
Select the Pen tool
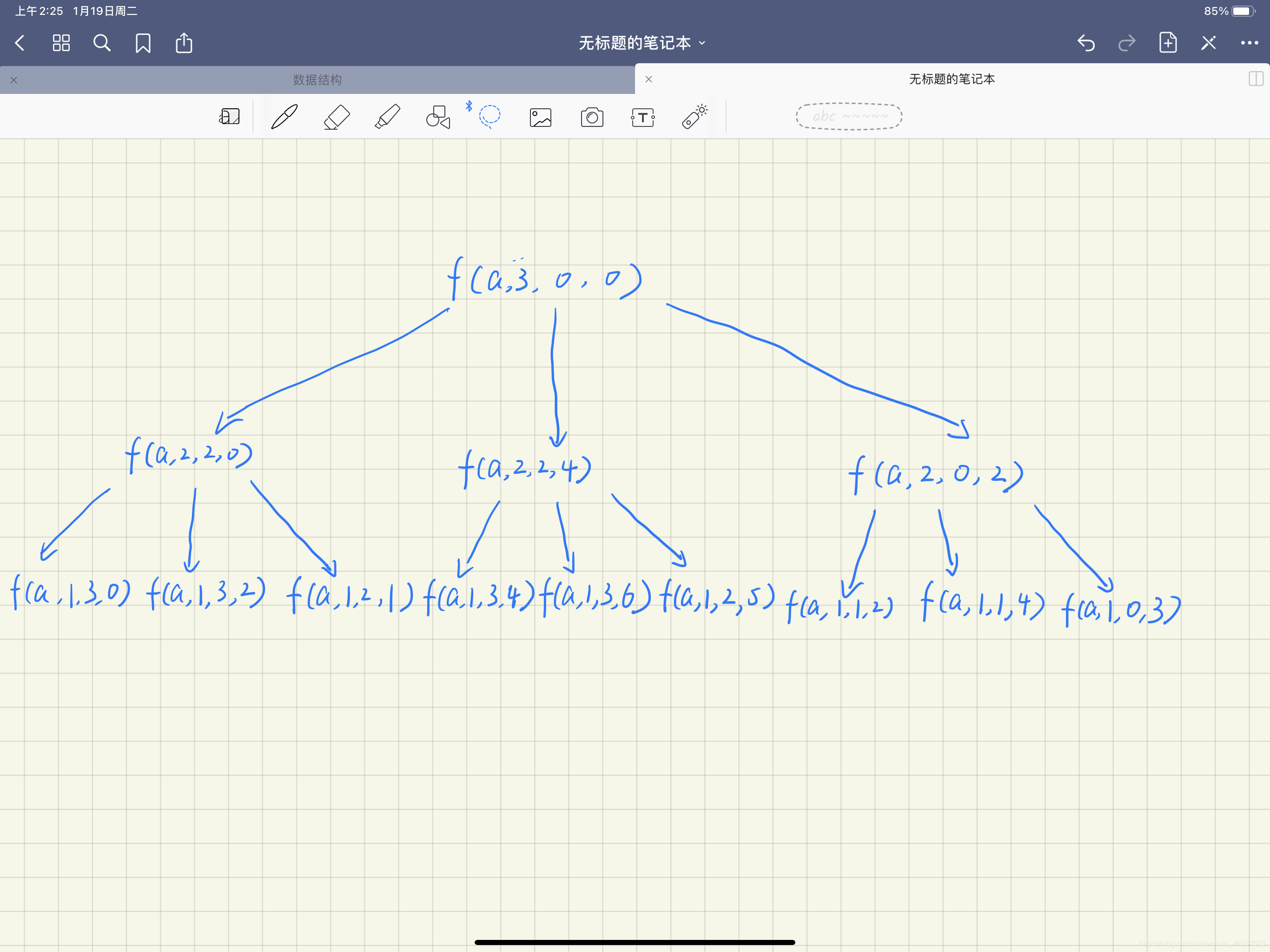(x=284, y=117)
